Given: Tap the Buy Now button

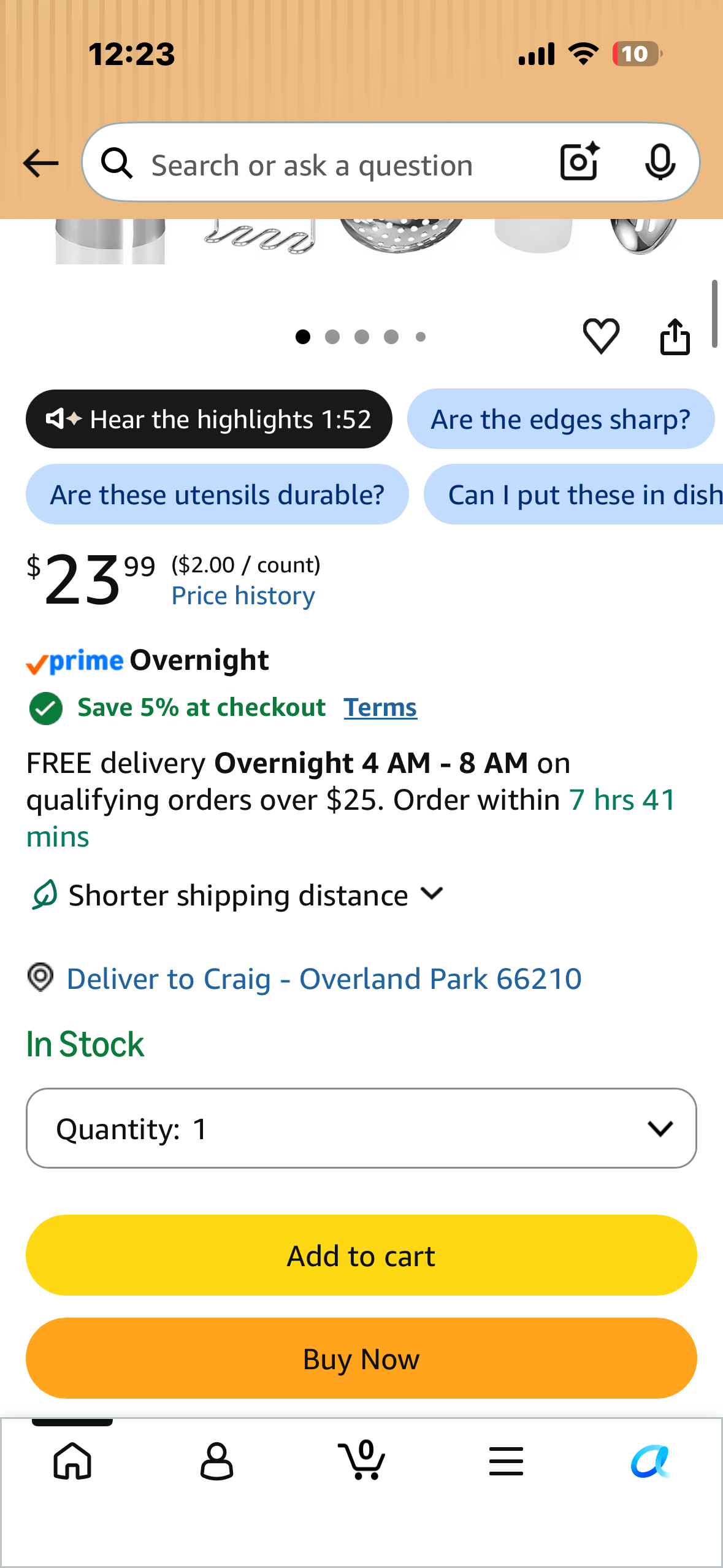Looking at the screenshot, I should click(x=361, y=1358).
